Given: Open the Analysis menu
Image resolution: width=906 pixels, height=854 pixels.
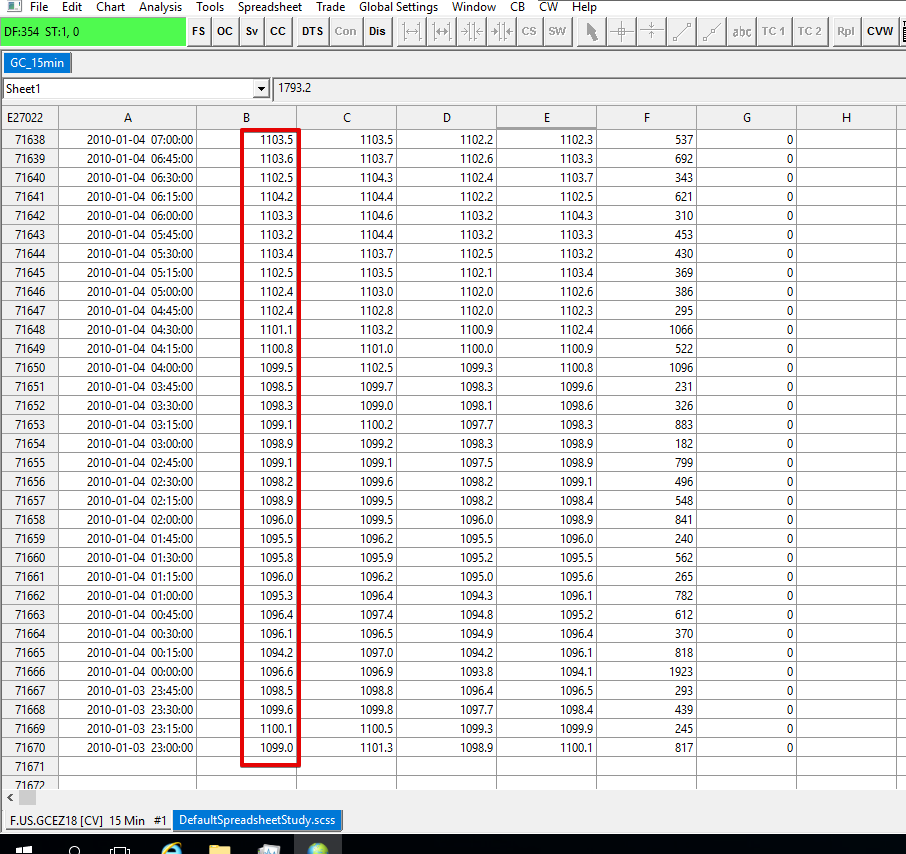Looking at the screenshot, I should tap(161, 7).
